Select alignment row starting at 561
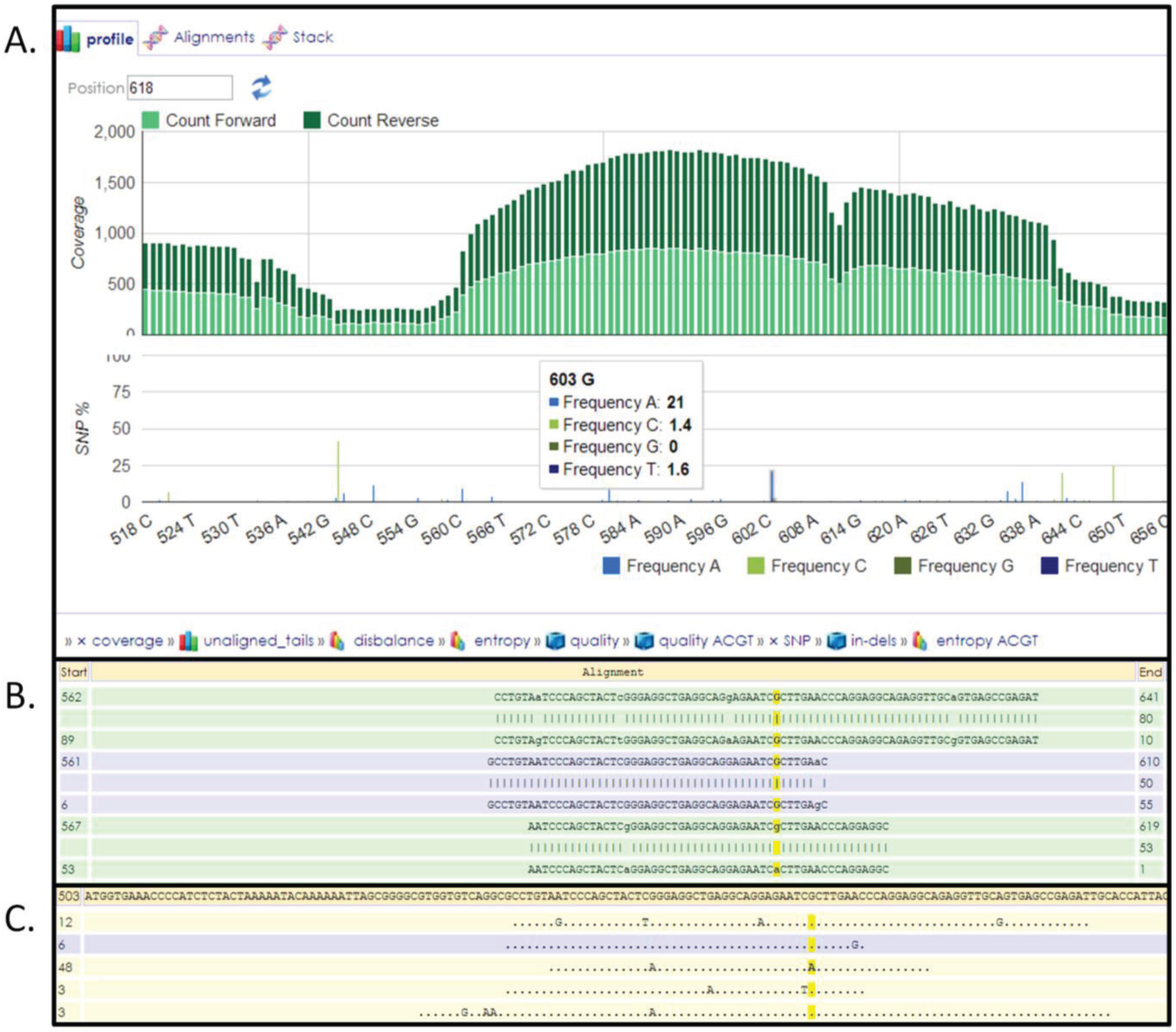The height and width of the screenshot is (1032, 1176). click(x=612, y=762)
